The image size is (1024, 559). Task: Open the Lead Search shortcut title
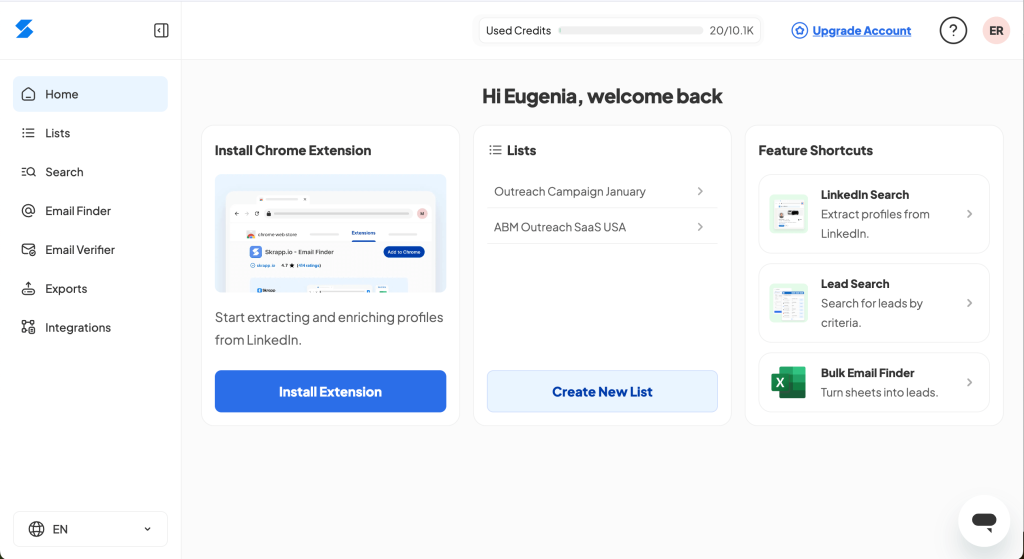coord(855,283)
